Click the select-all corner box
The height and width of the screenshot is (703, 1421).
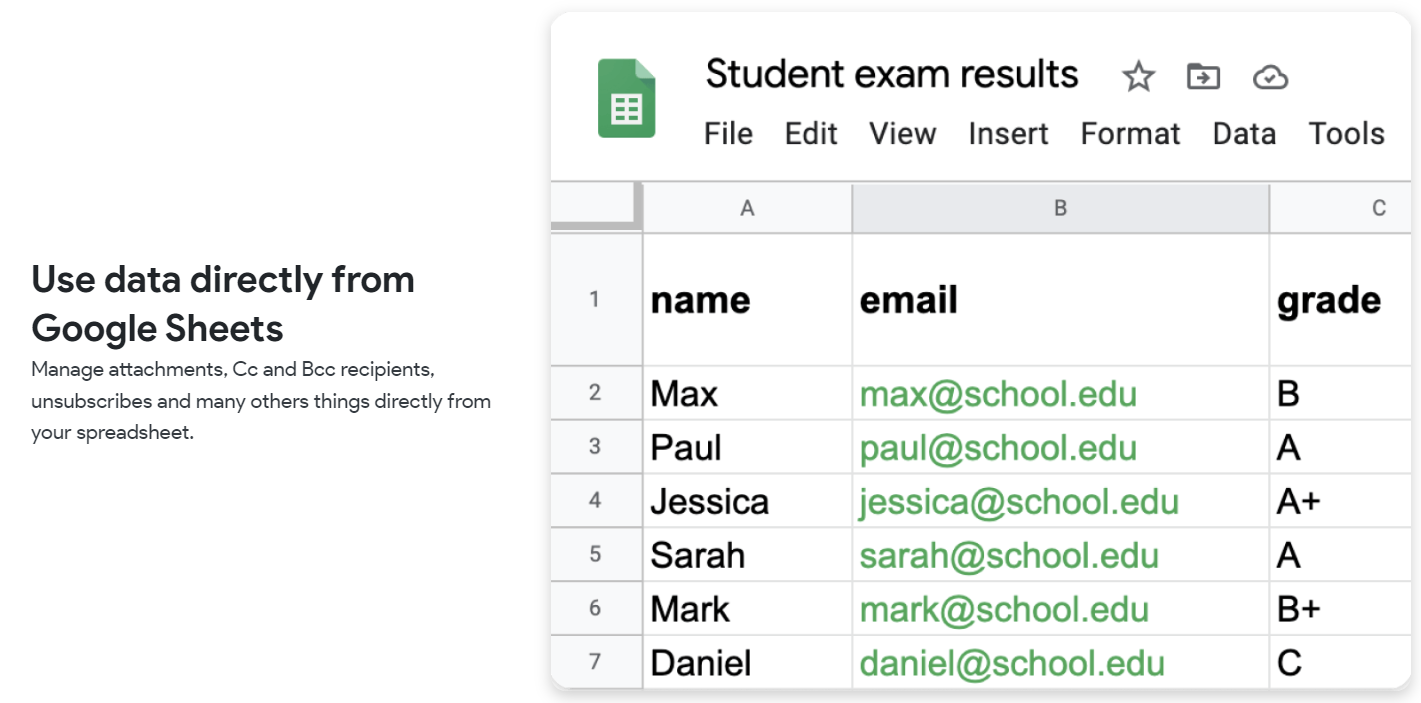click(x=596, y=208)
